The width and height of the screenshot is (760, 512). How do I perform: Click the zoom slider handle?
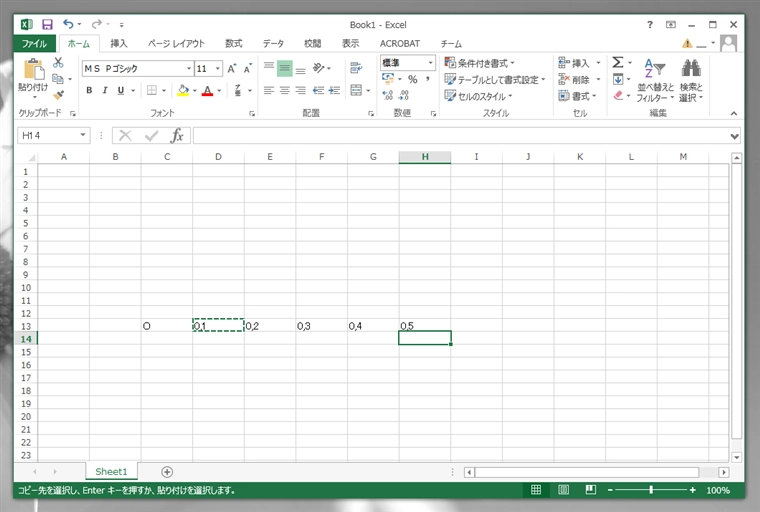[x=651, y=490]
